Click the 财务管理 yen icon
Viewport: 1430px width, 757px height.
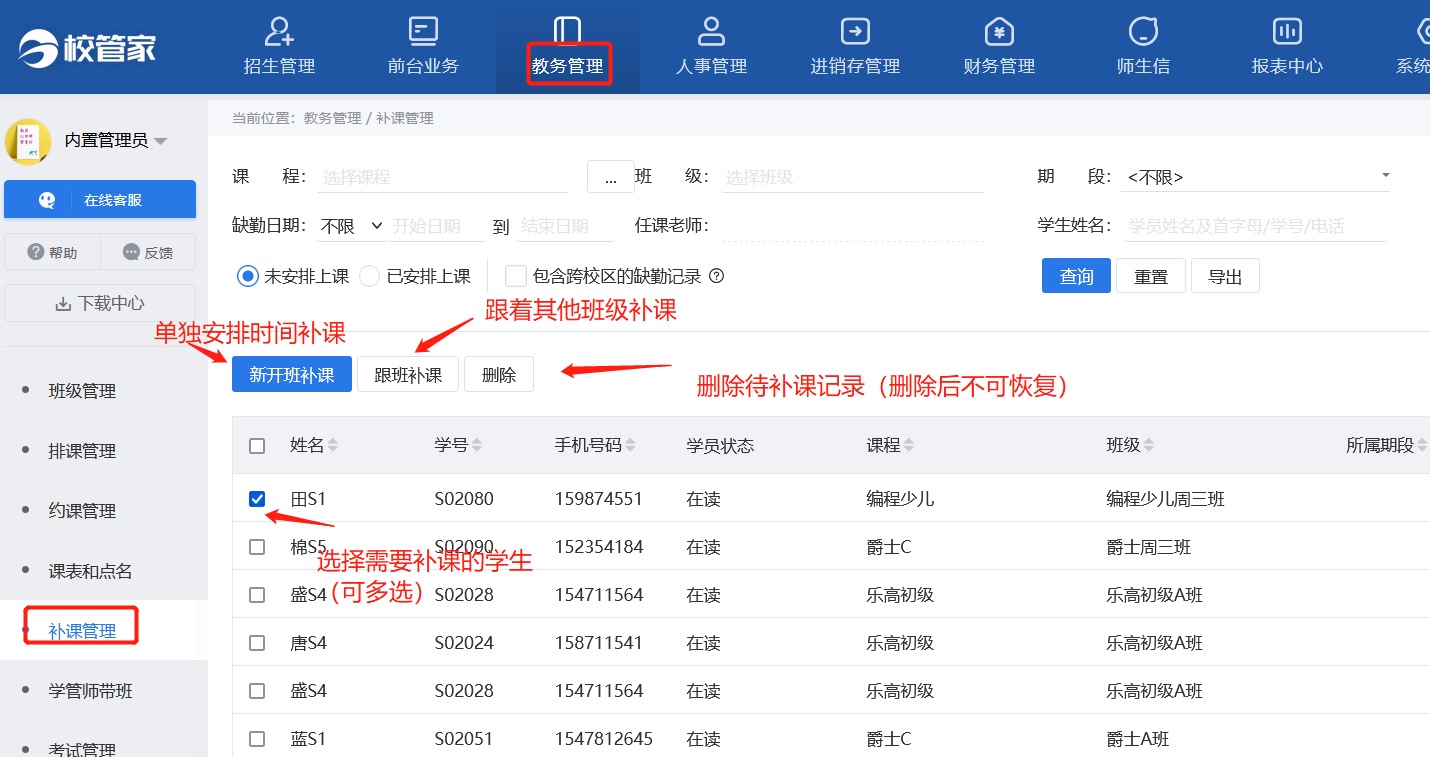click(x=999, y=31)
